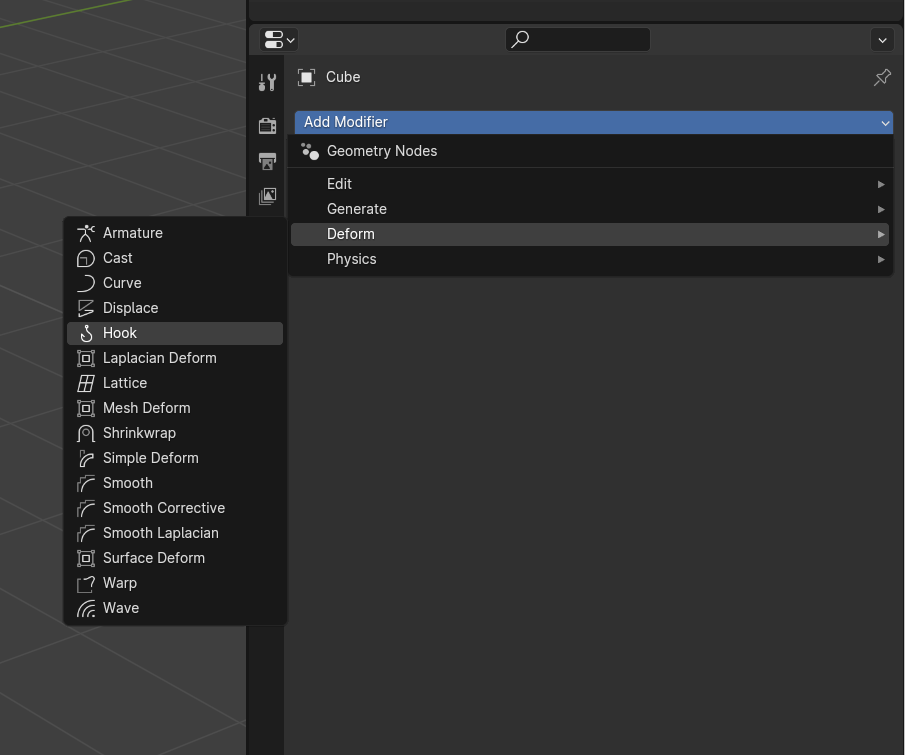The height and width of the screenshot is (755, 905).
Task: Select the Simple Deform modifier
Action: coord(175,458)
